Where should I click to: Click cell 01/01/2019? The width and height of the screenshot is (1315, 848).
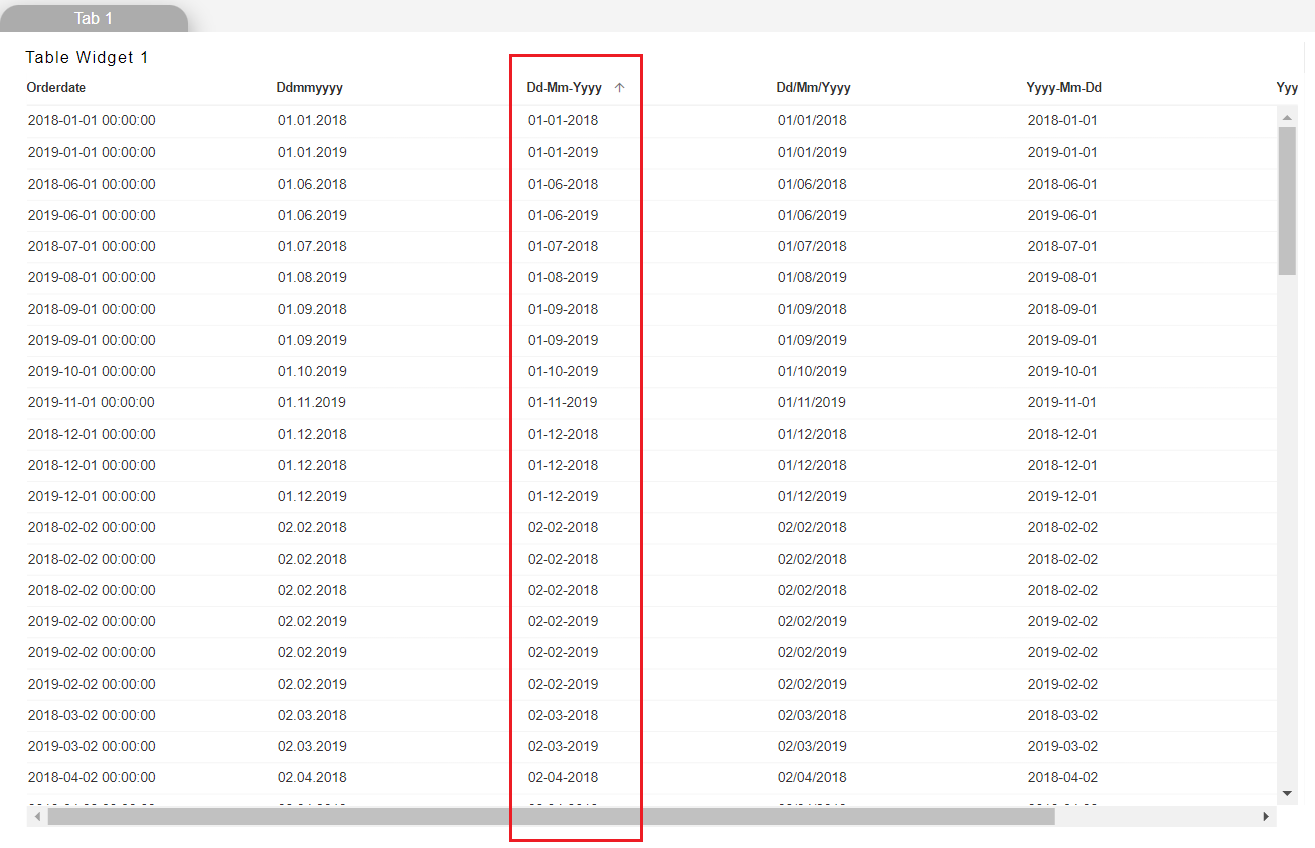coord(812,153)
